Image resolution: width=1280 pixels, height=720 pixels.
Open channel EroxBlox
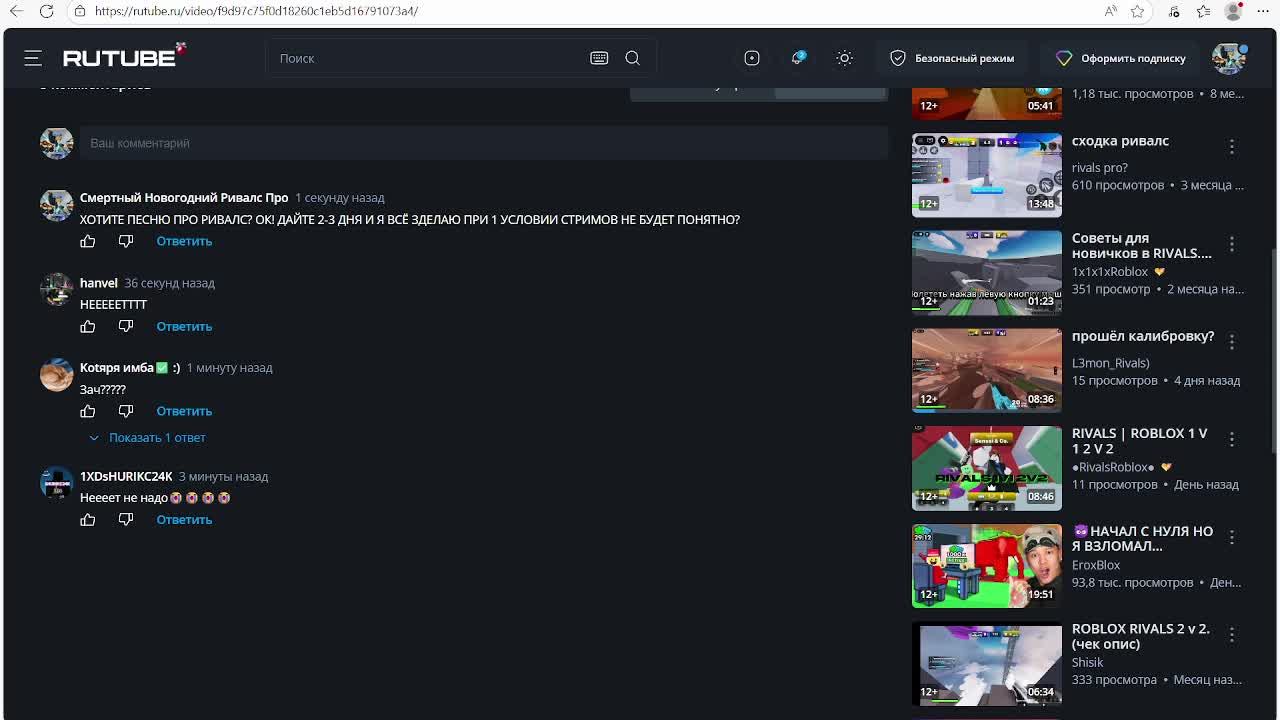point(1096,565)
